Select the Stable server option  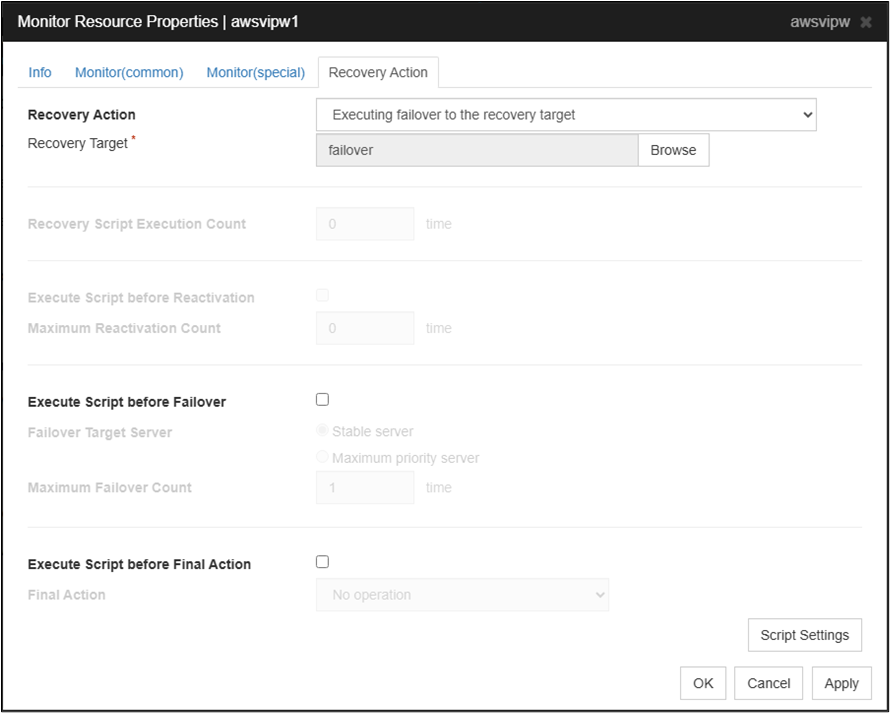click(322, 430)
